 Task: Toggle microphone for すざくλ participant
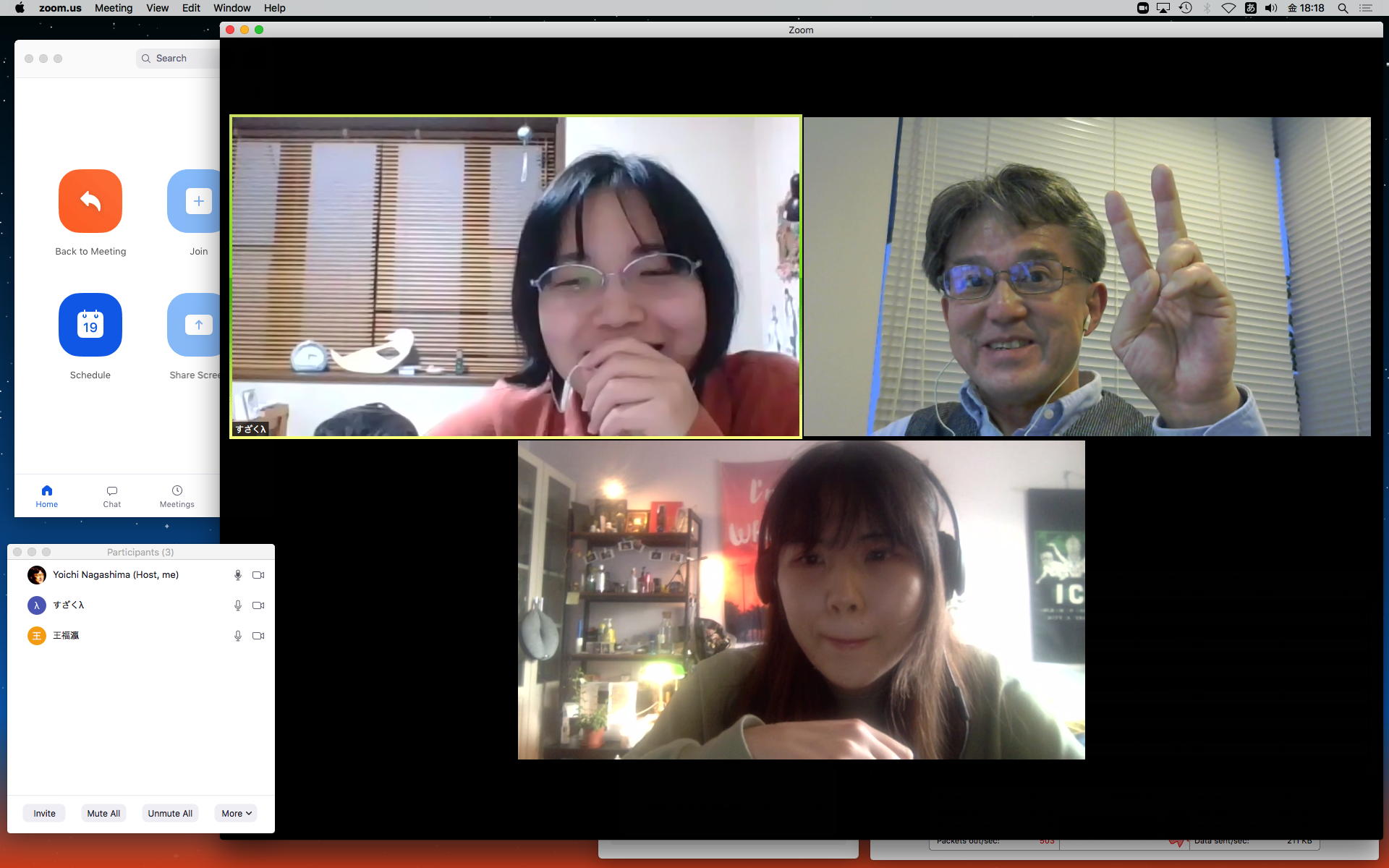237,605
